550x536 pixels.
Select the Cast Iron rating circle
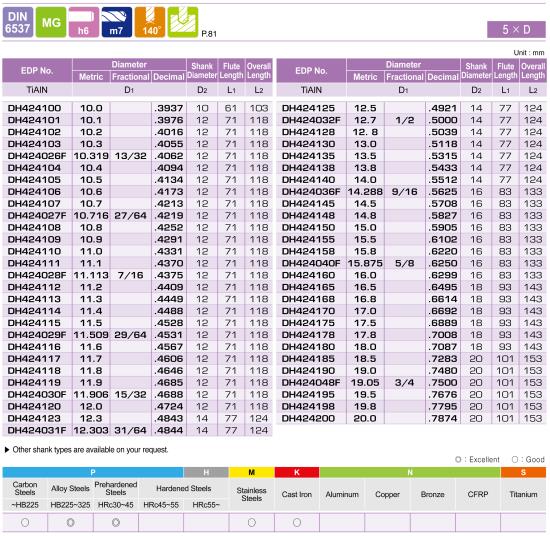tap(297, 522)
